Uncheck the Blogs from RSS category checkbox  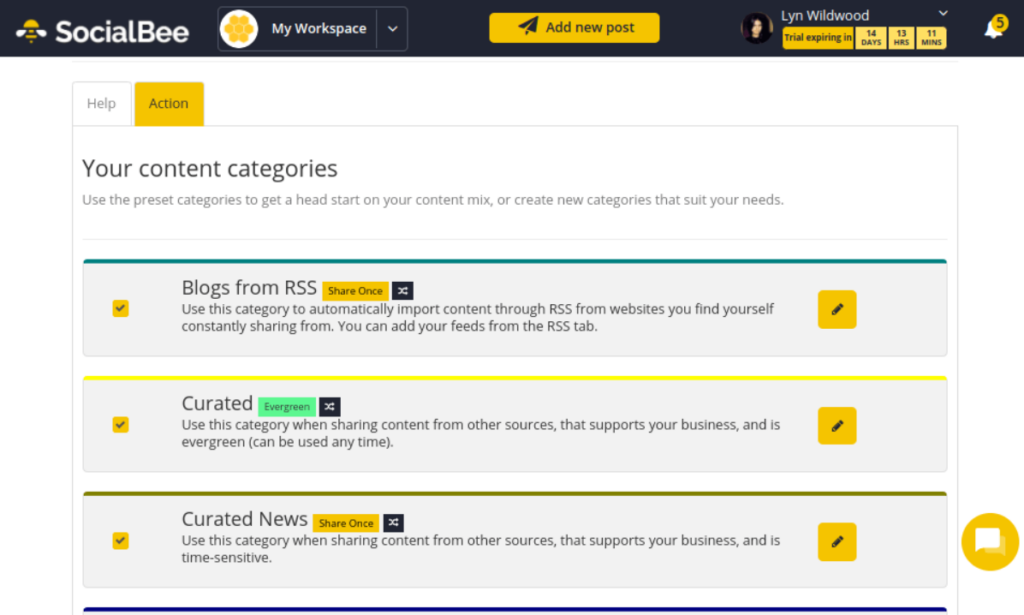point(120,308)
